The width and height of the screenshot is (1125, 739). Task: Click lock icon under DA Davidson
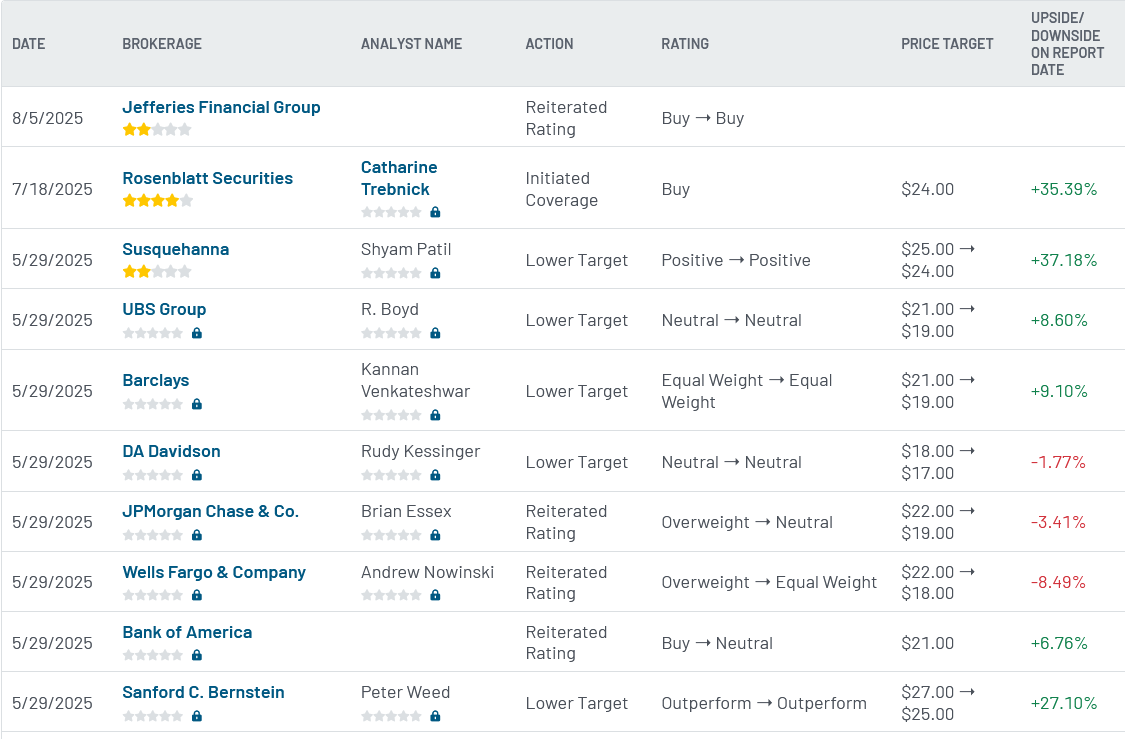point(197,475)
